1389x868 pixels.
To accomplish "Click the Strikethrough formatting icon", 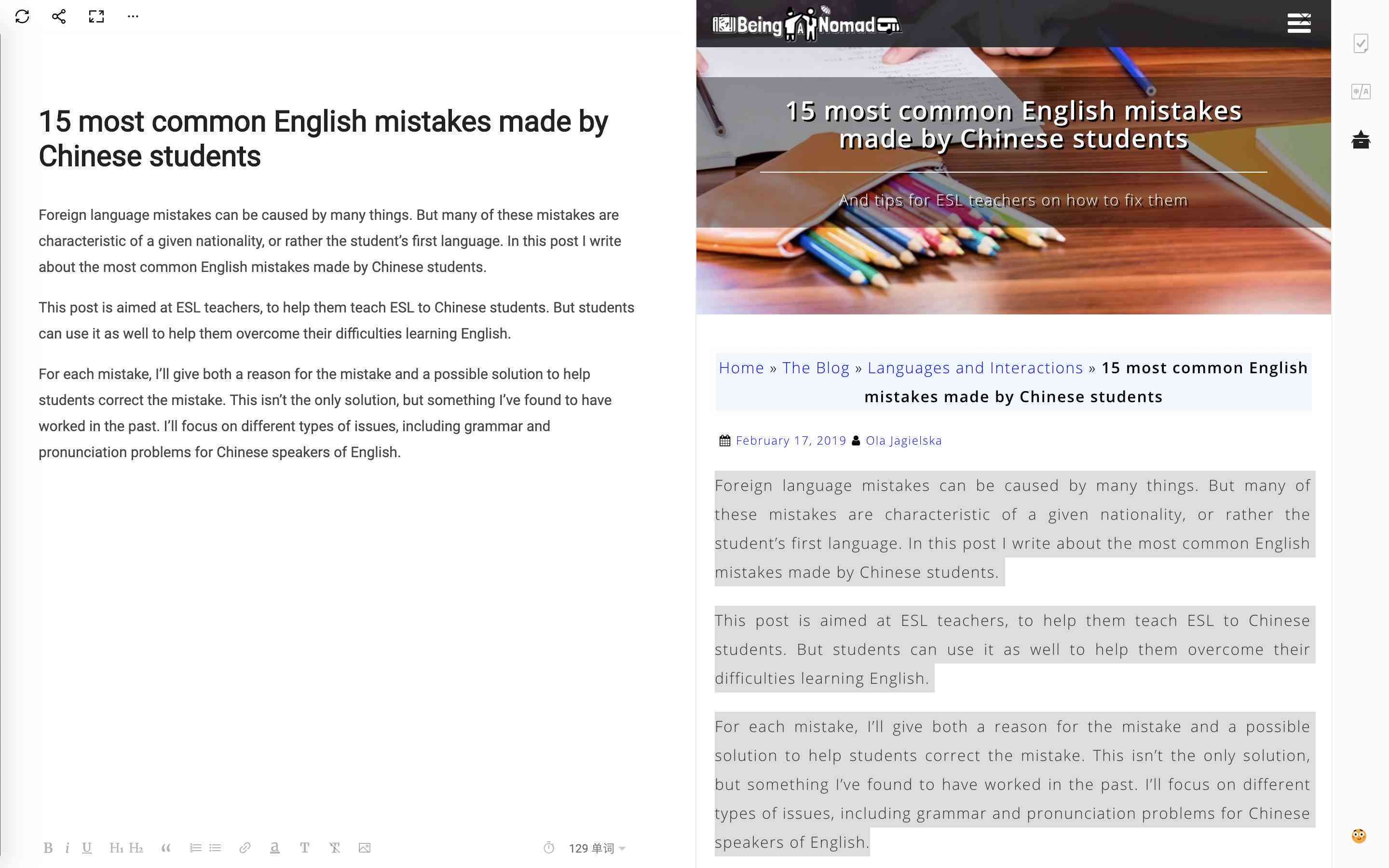I will click(x=336, y=848).
